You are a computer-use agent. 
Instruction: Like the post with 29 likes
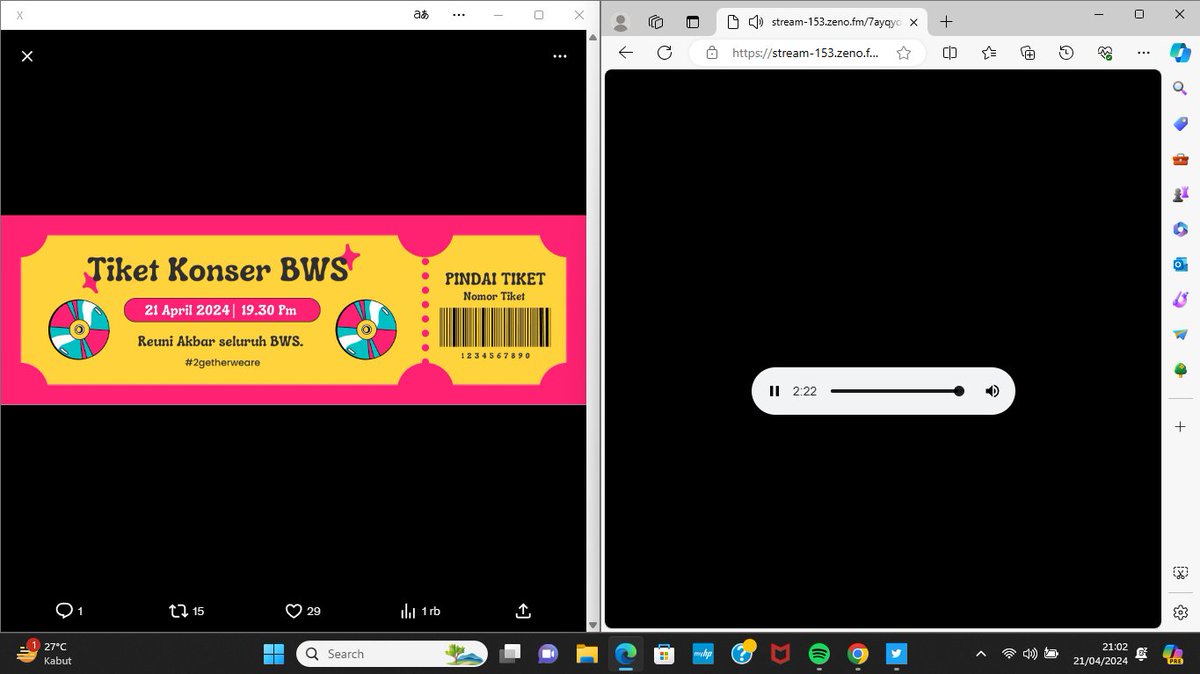click(x=303, y=610)
